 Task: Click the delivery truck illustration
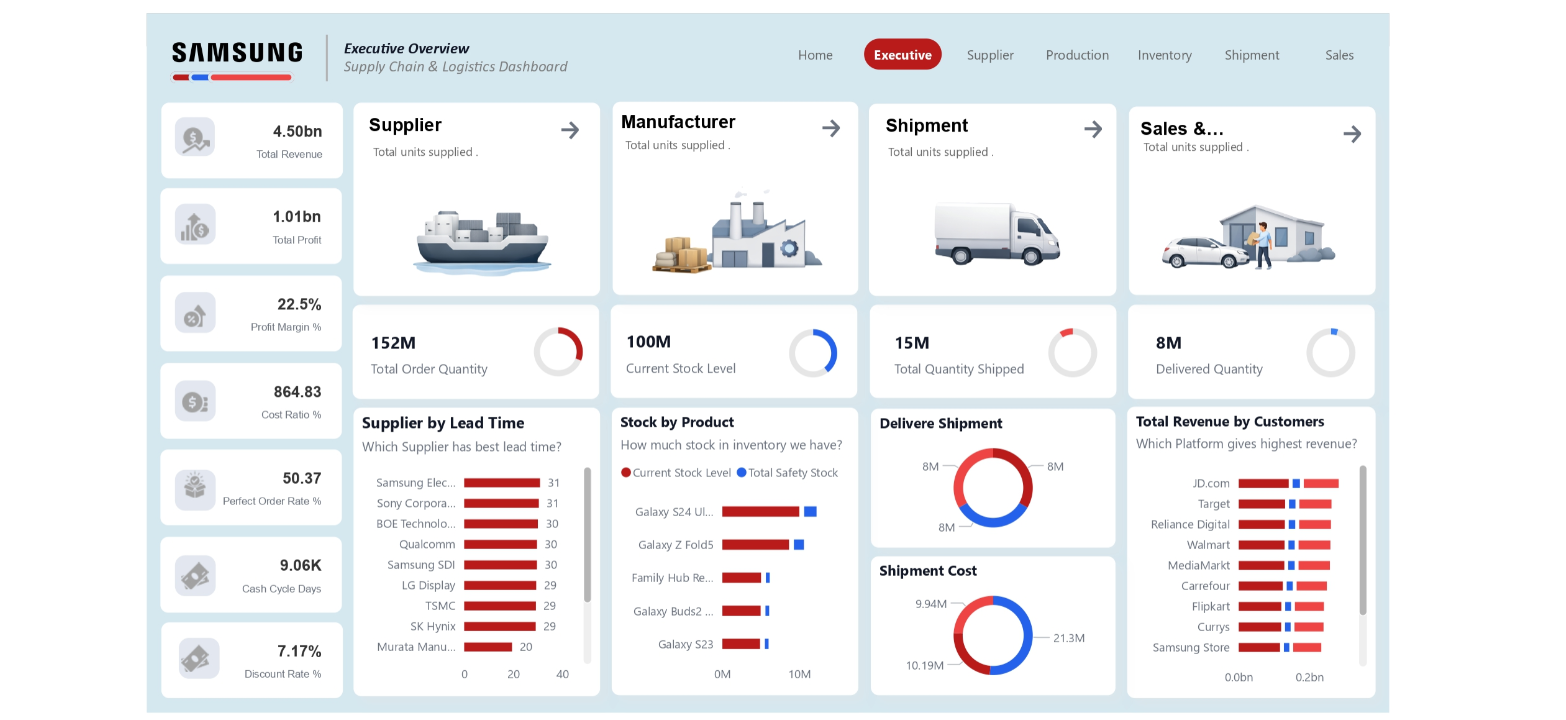coord(997,234)
